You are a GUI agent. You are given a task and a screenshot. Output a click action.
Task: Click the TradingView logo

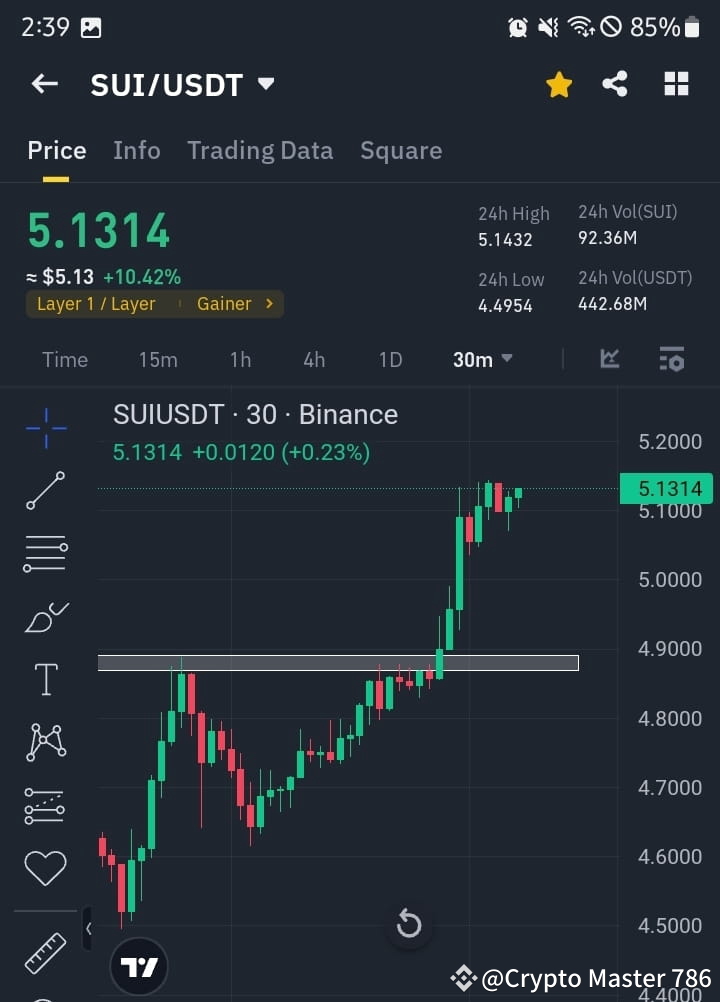139,966
